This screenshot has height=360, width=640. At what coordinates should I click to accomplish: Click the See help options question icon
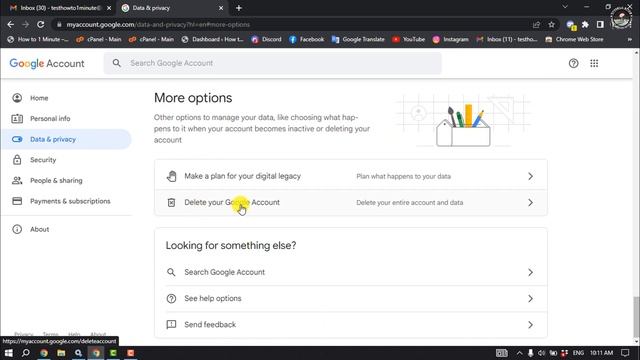tap(171, 298)
